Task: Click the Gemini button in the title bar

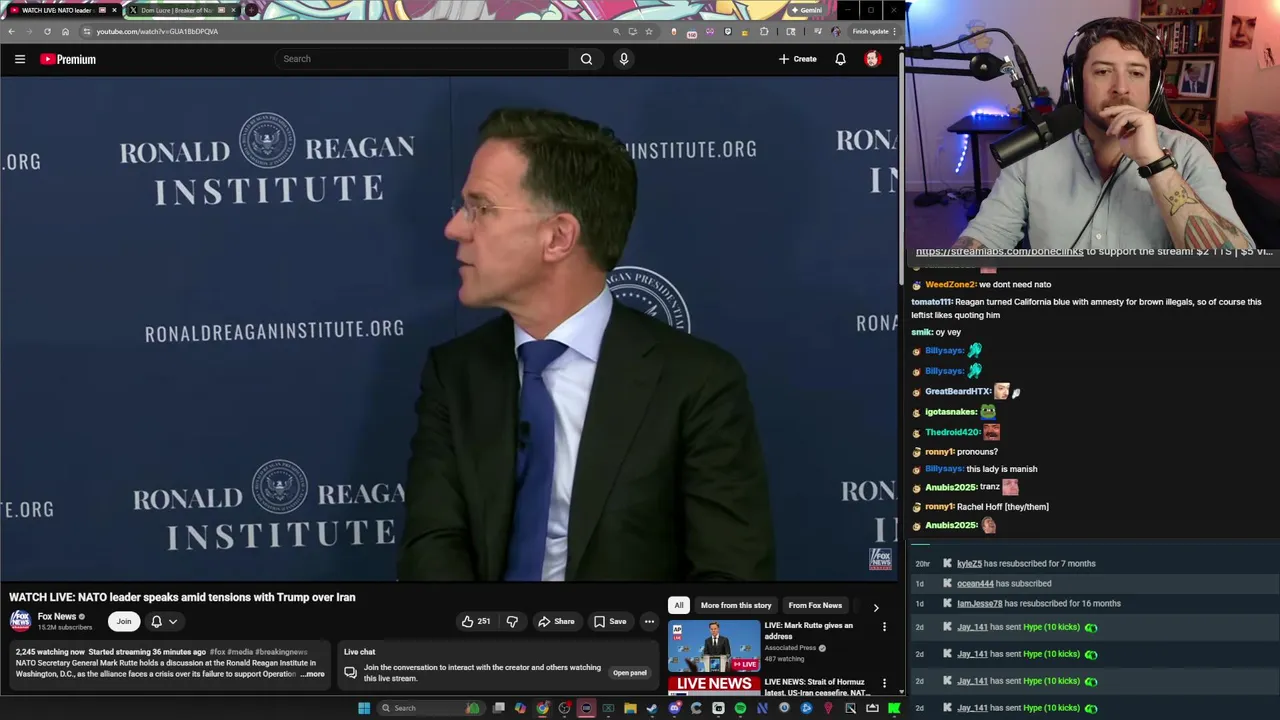Action: (x=806, y=10)
